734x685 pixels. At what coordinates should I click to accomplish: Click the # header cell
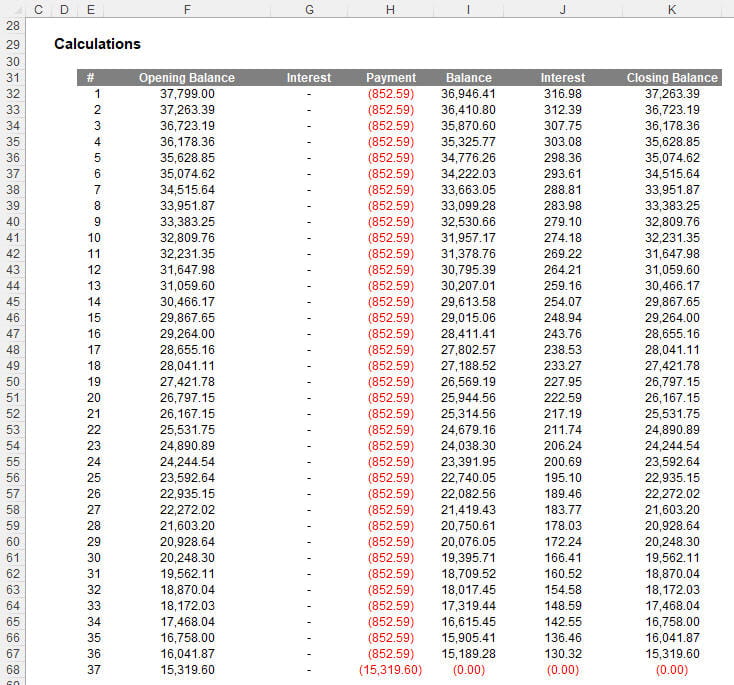click(x=91, y=78)
